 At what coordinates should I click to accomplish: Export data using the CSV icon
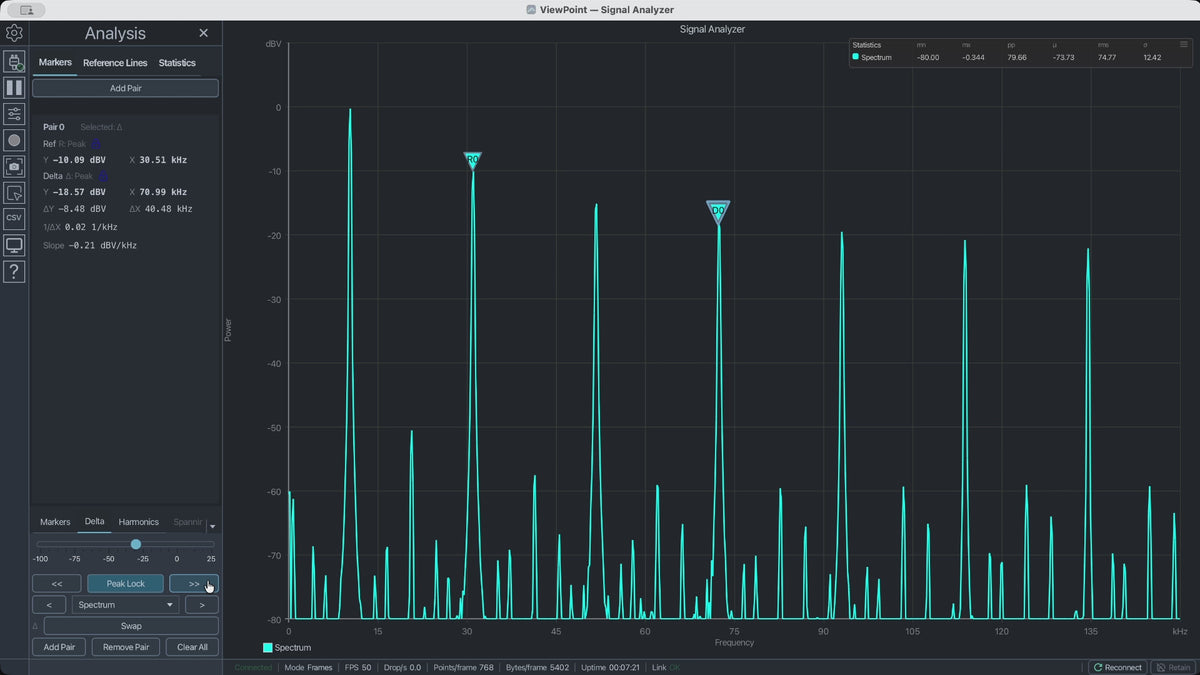(14, 218)
